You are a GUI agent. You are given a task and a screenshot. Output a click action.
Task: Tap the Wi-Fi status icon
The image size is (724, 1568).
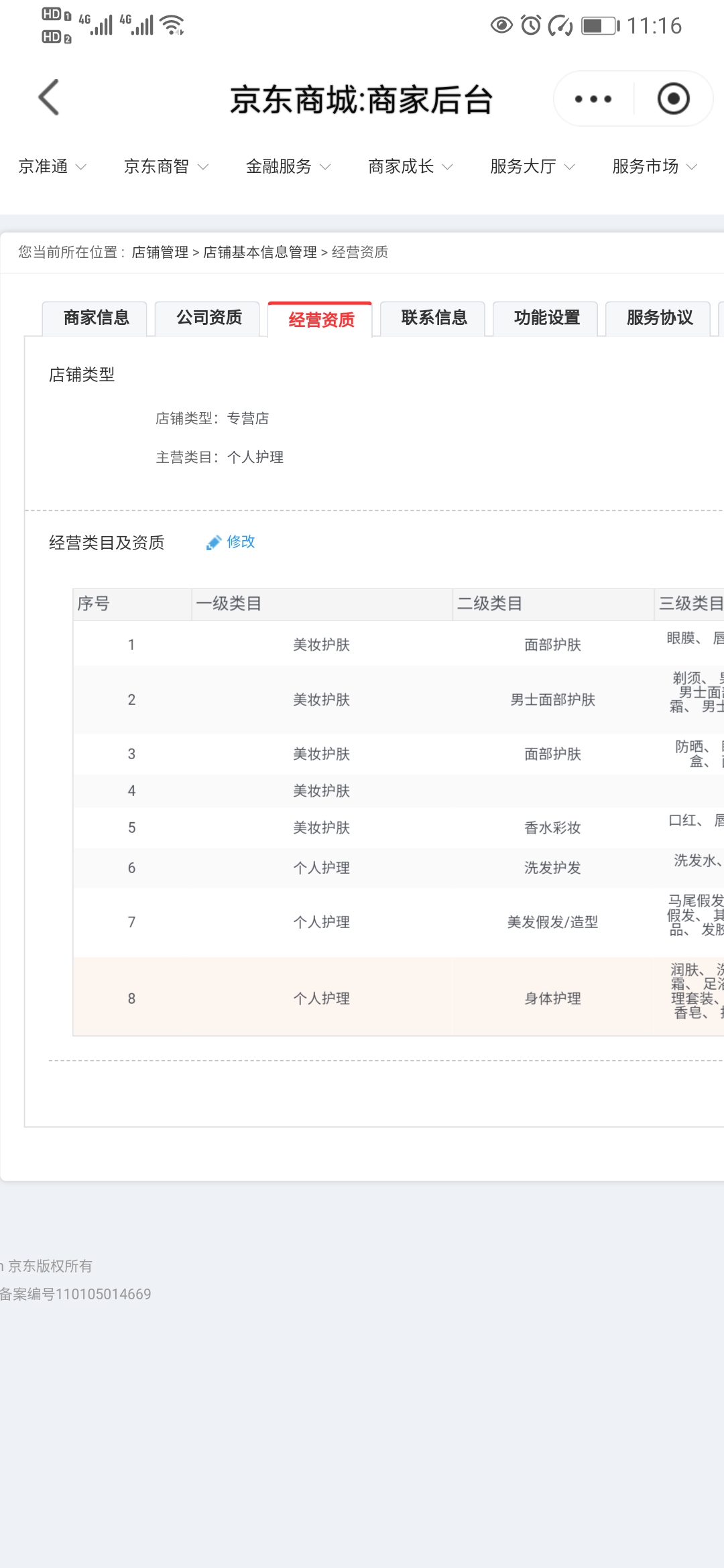pyautogui.click(x=173, y=25)
